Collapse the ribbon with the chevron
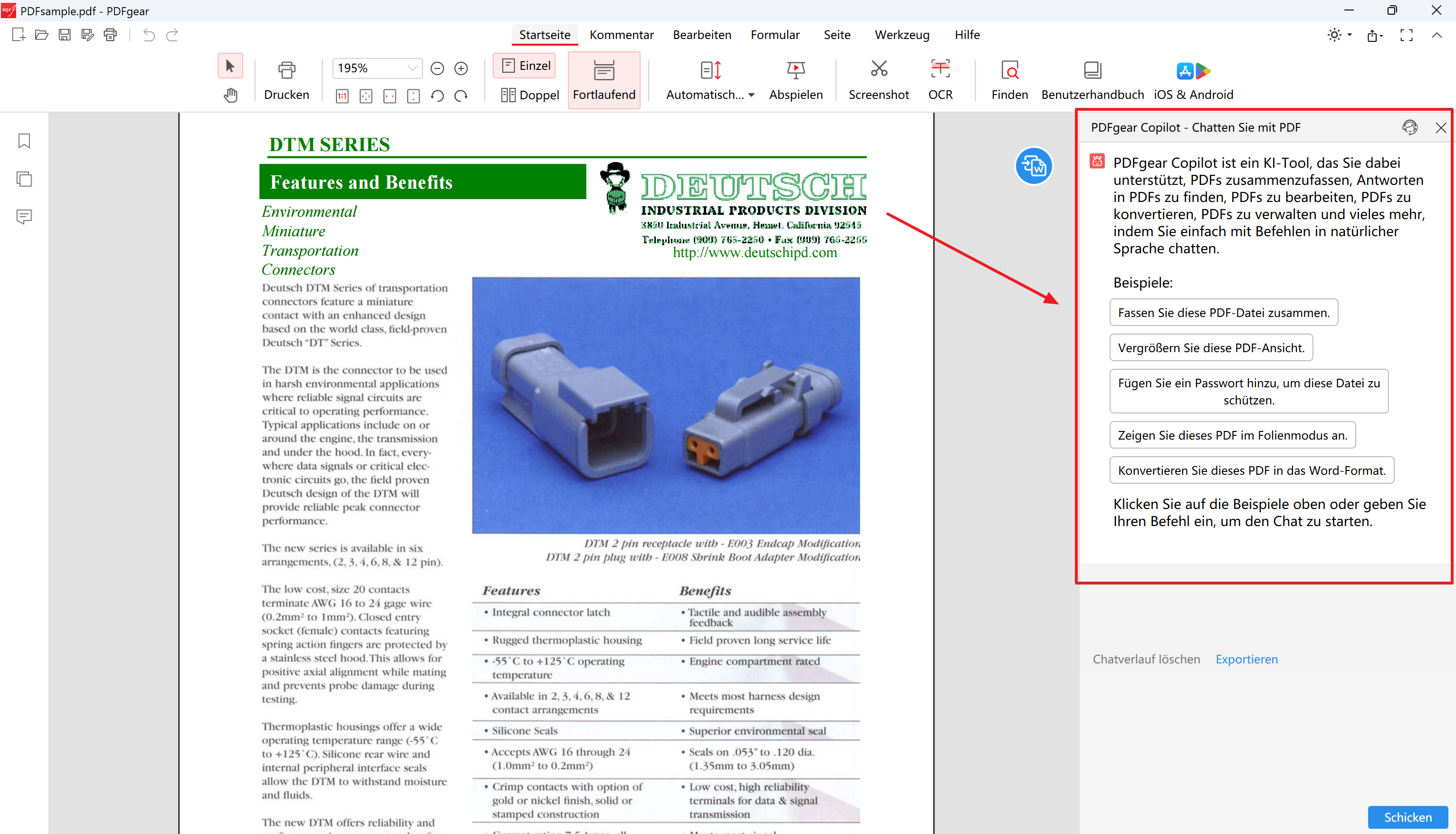 pos(1437,35)
